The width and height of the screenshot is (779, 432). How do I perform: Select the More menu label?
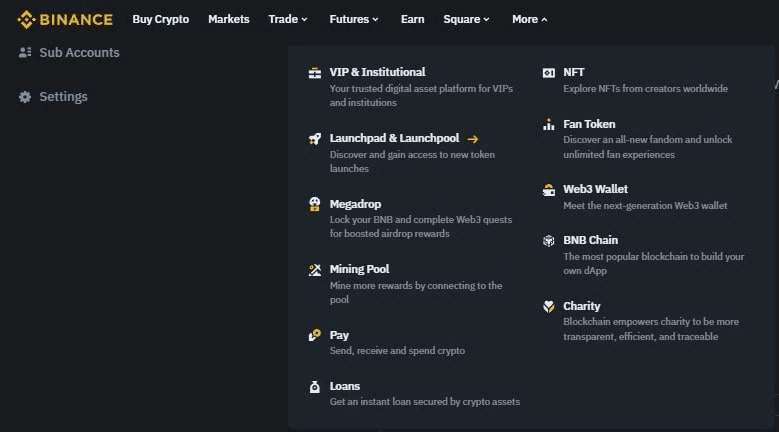[525, 19]
